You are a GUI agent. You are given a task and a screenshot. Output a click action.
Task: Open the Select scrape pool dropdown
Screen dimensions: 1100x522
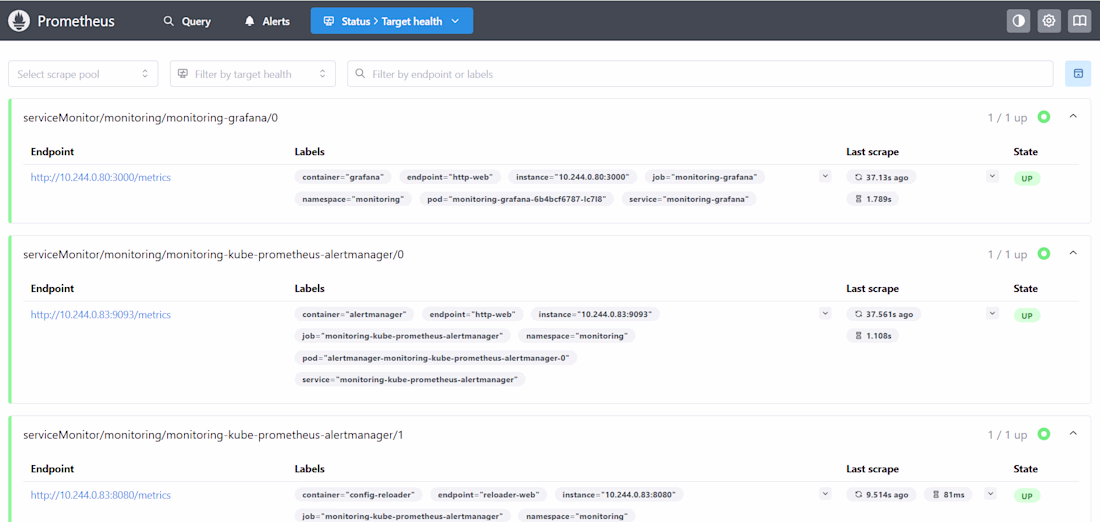coord(83,74)
